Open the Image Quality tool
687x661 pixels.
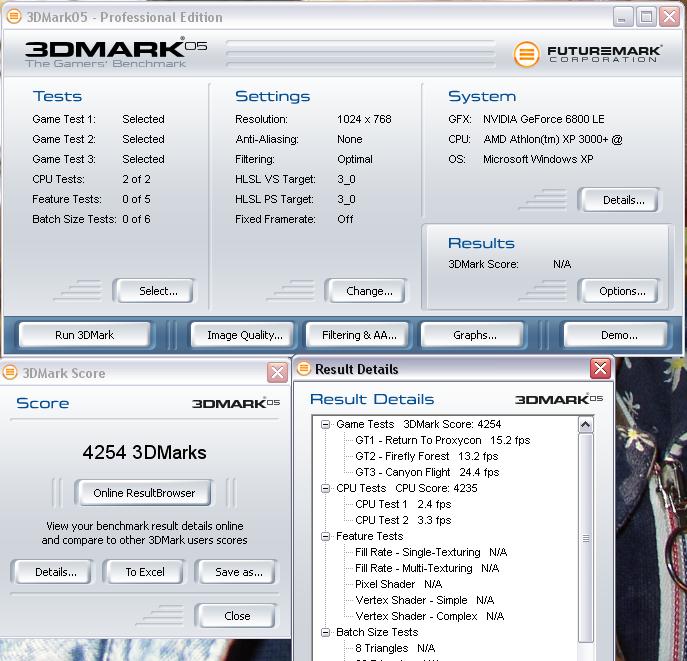click(243, 335)
